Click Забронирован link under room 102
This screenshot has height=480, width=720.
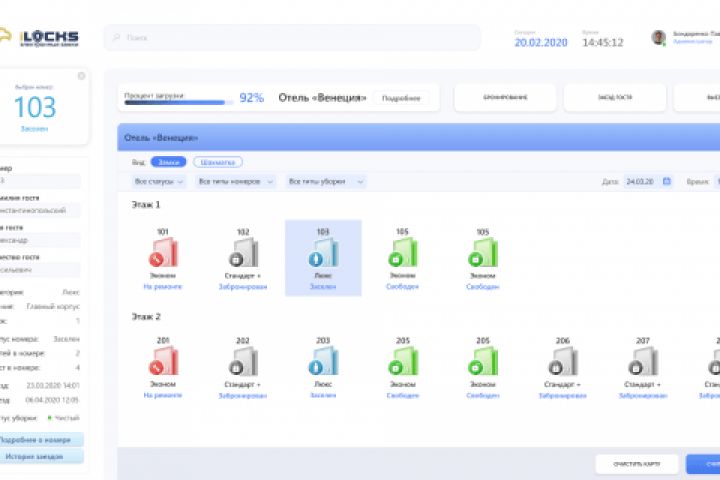[243, 287]
